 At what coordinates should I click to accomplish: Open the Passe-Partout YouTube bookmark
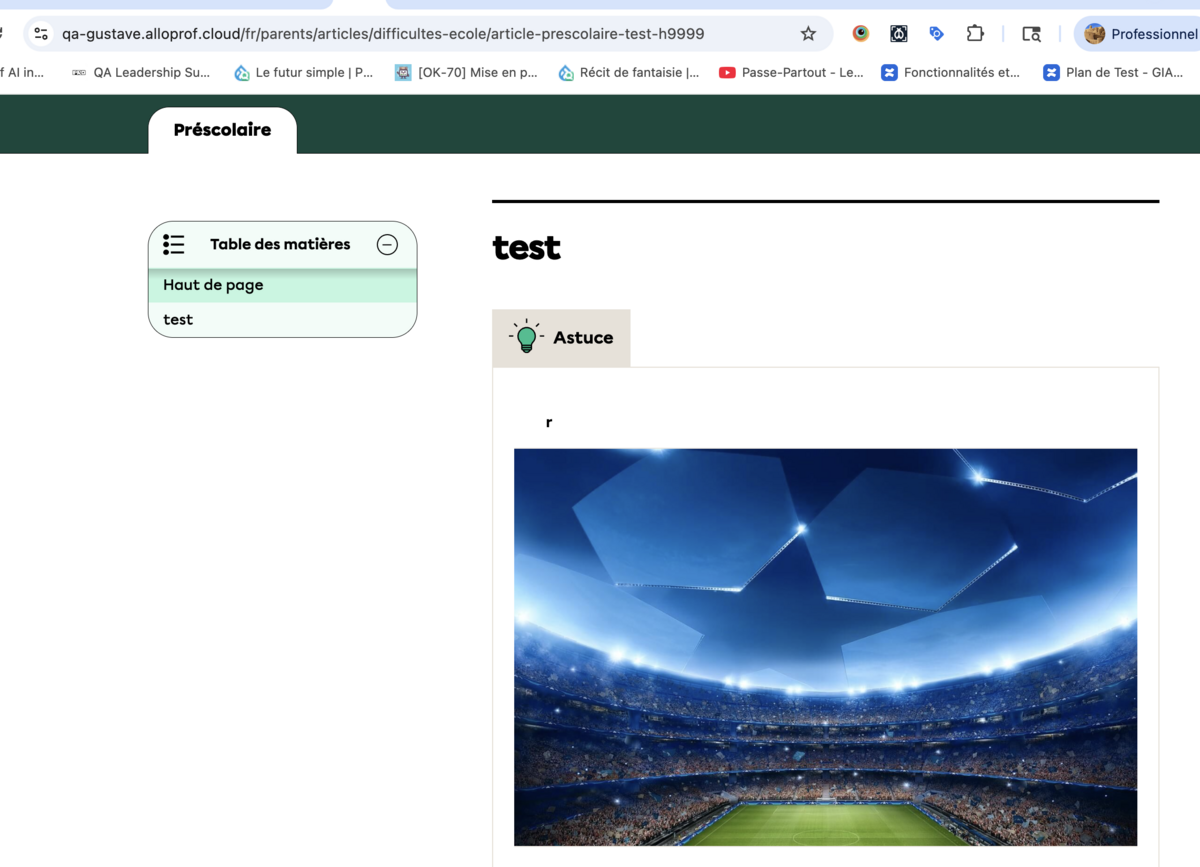point(791,72)
